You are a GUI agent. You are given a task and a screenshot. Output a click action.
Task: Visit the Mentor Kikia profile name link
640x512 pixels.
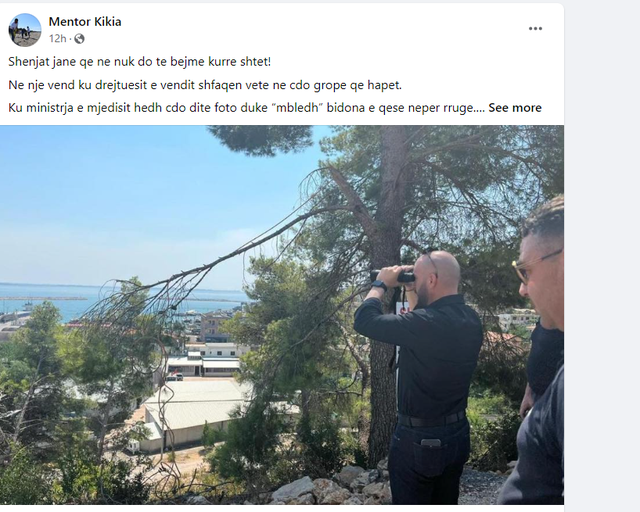(85, 22)
